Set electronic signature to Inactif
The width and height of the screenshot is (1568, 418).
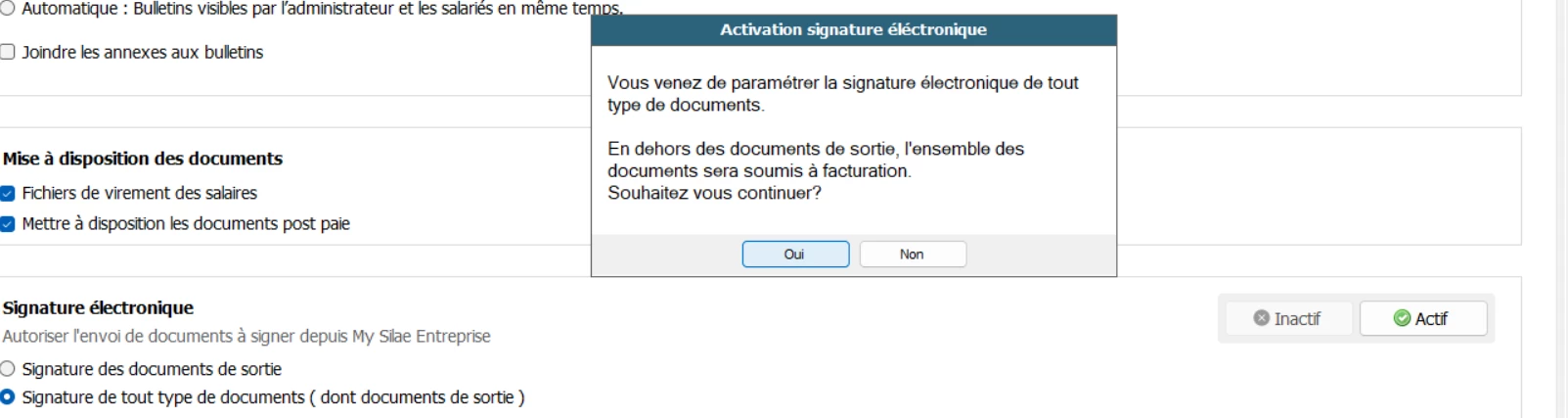[1288, 318]
